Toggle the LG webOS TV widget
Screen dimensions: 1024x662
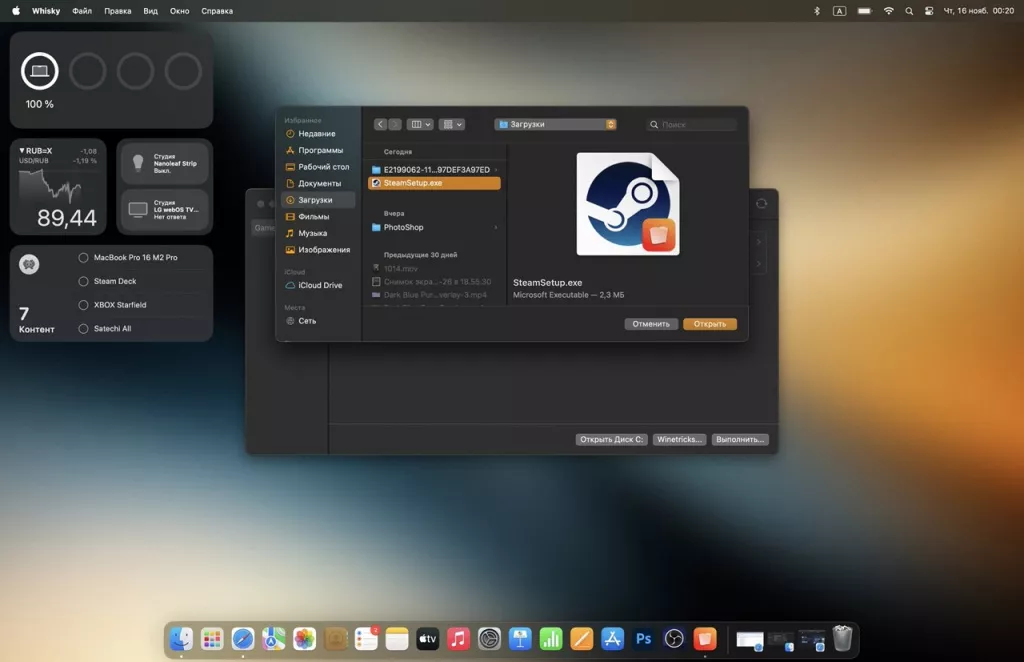click(163, 207)
